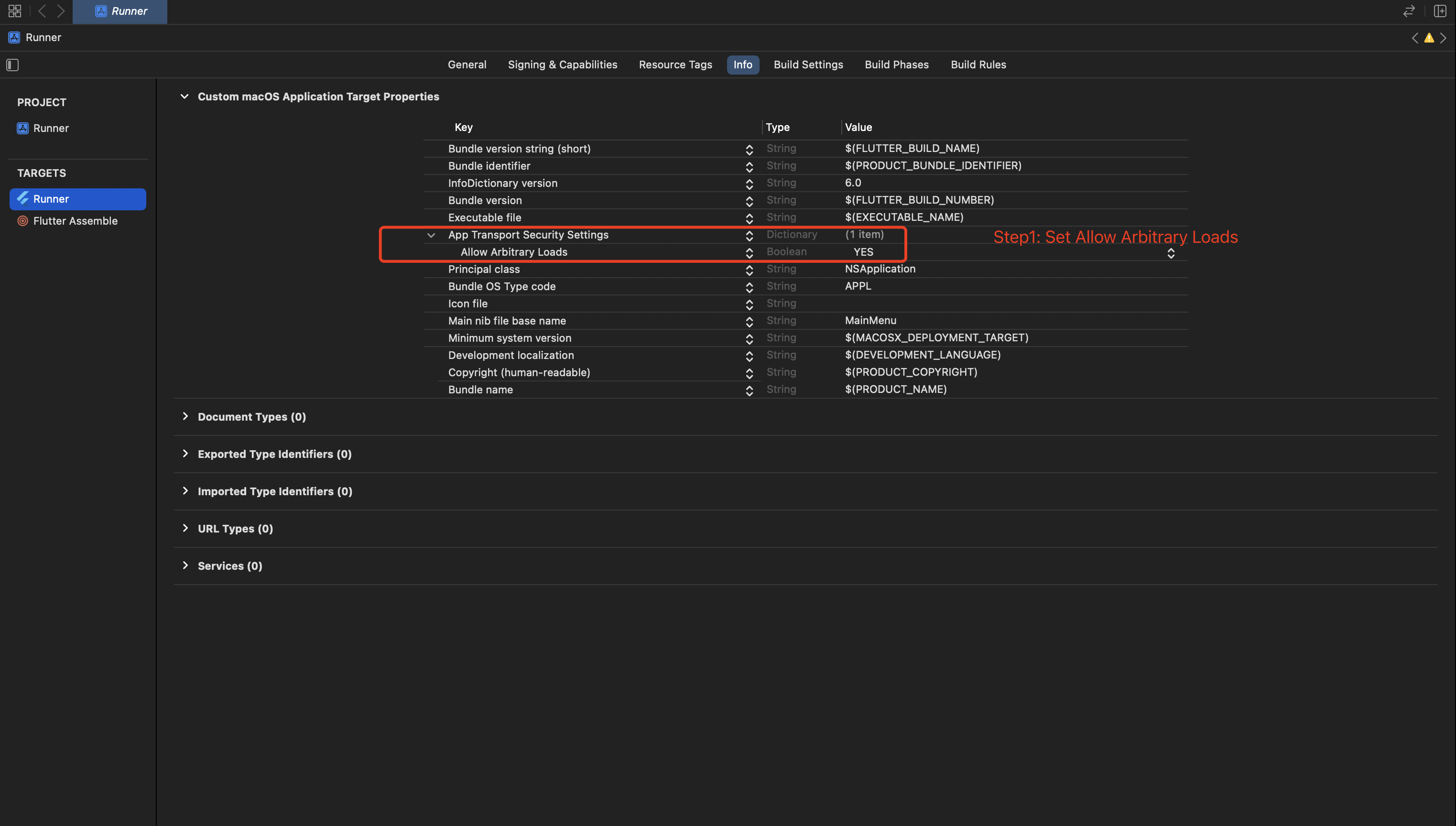Open the Bundle identifier key type stepper
Screen dimensions: 1456x826
pyautogui.click(x=749, y=166)
